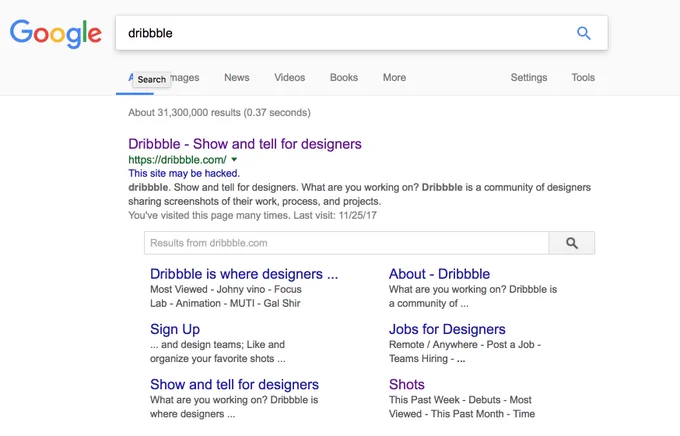Open the Sign Up sitelink
This screenshot has width=680, height=436.
click(175, 330)
